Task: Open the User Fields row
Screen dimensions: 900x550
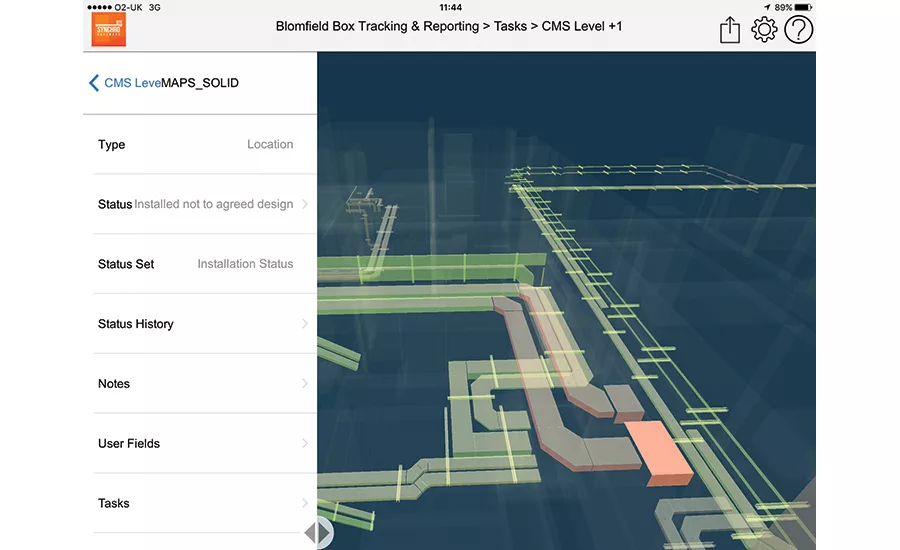Action: click(204, 443)
